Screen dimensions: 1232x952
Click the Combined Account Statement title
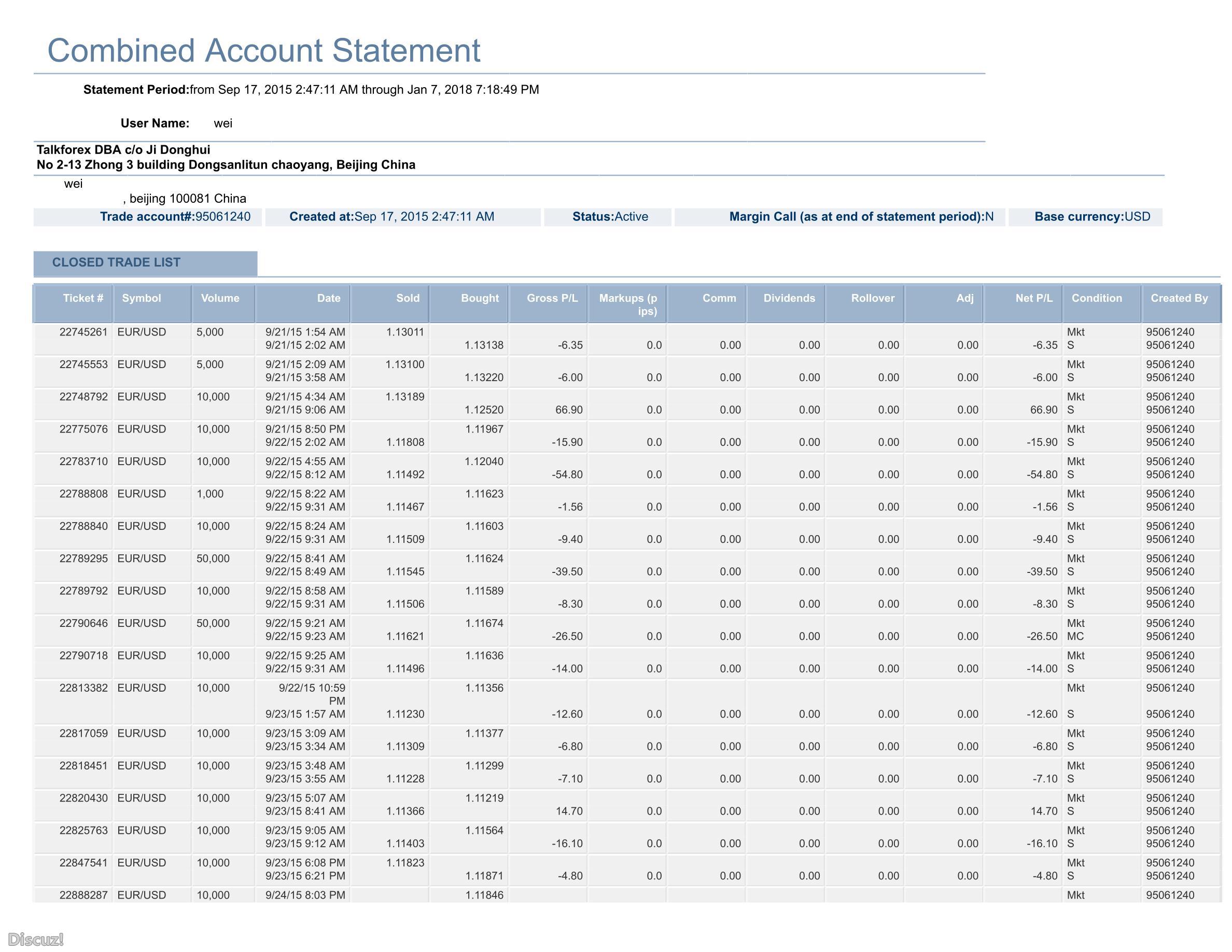pos(263,51)
